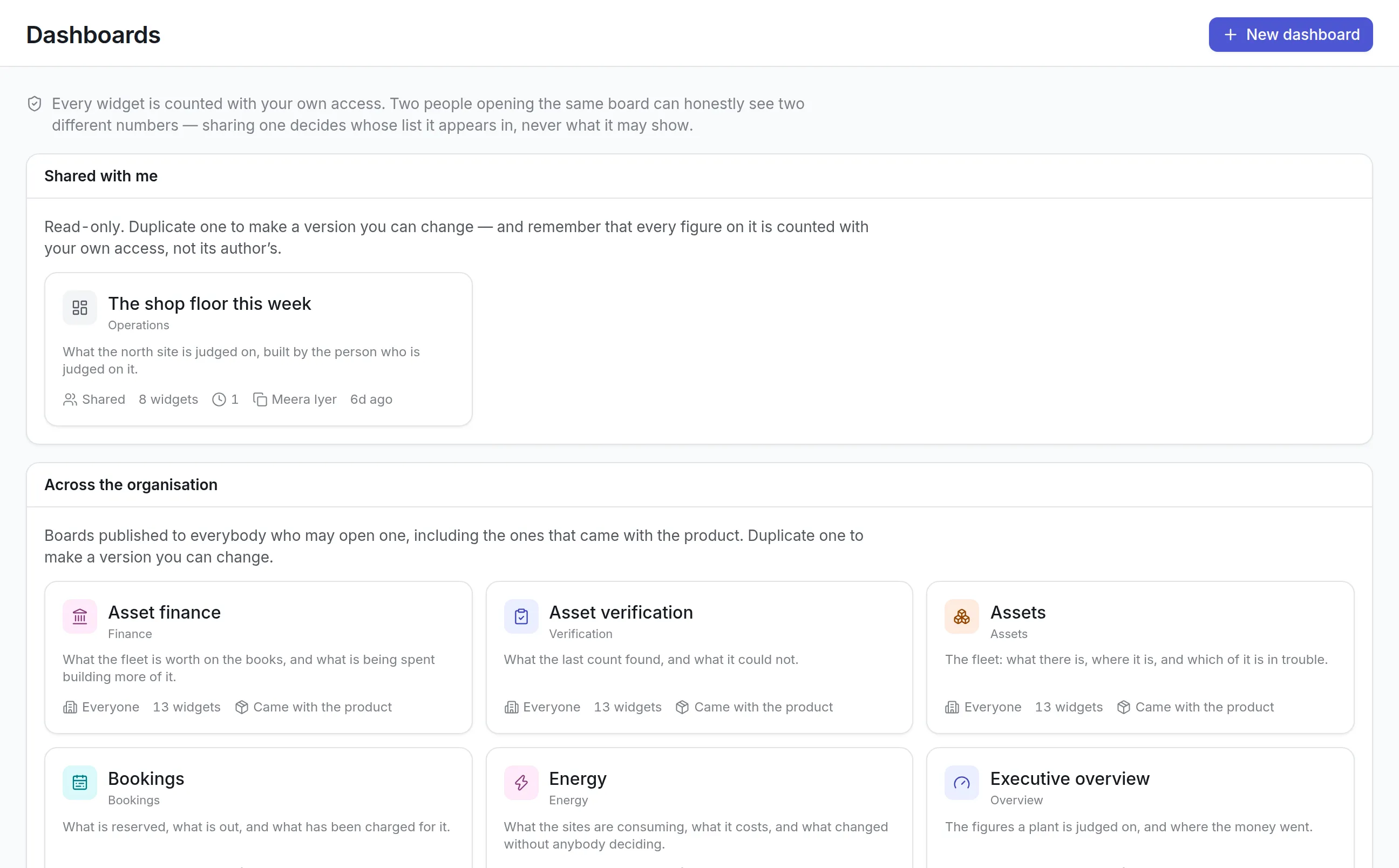Click the Bookings description about reservations
The image size is (1399, 868).
pos(256,826)
